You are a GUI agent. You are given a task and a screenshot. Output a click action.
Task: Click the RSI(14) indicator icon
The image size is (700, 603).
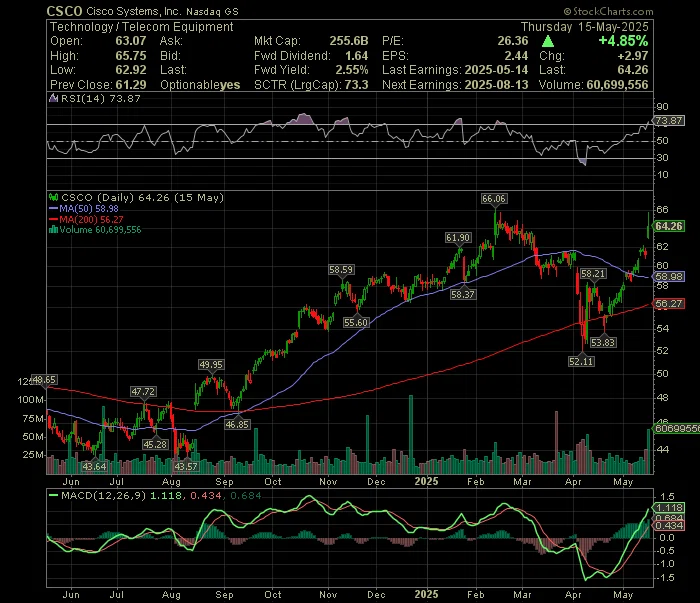click(x=53, y=99)
